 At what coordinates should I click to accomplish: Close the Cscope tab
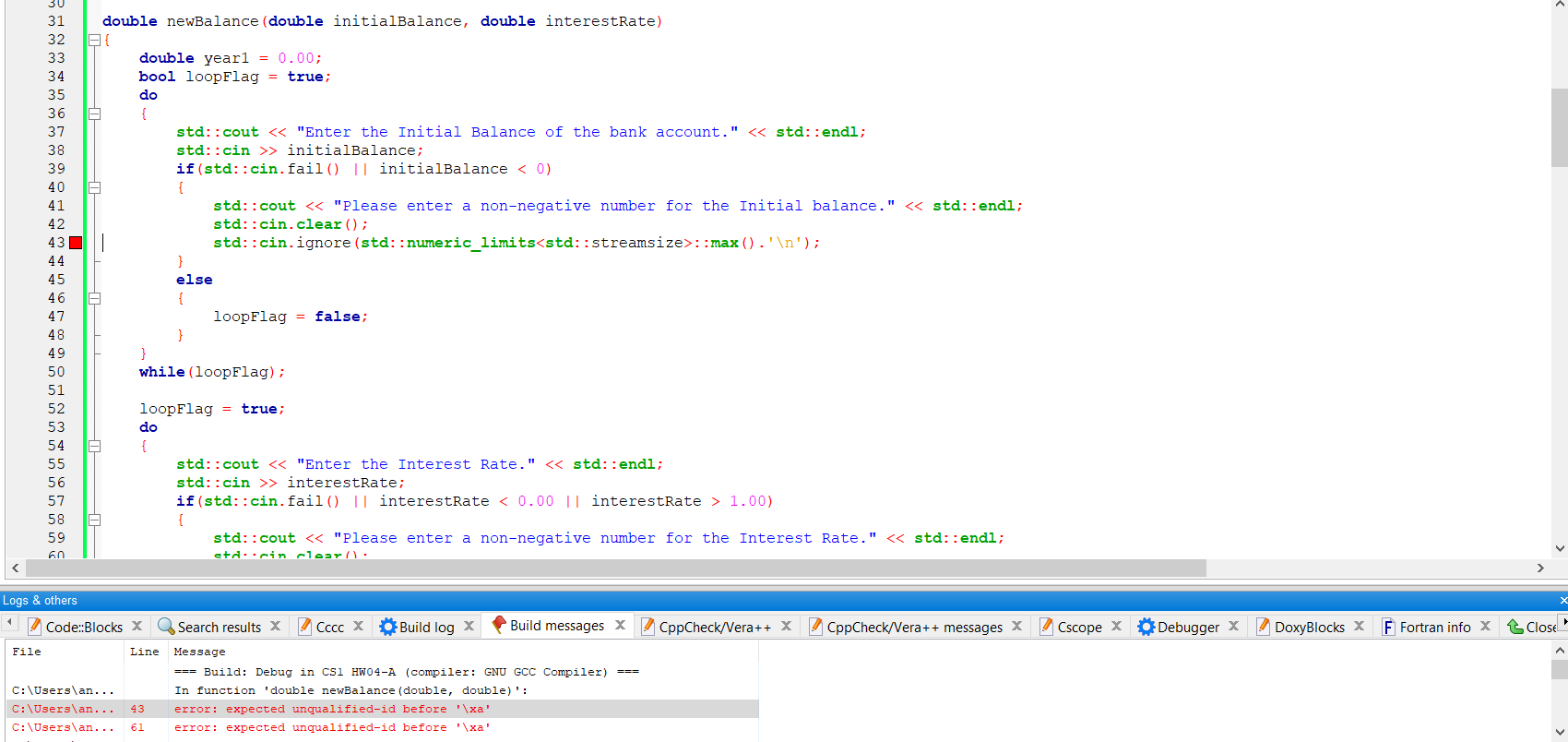(x=1117, y=626)
